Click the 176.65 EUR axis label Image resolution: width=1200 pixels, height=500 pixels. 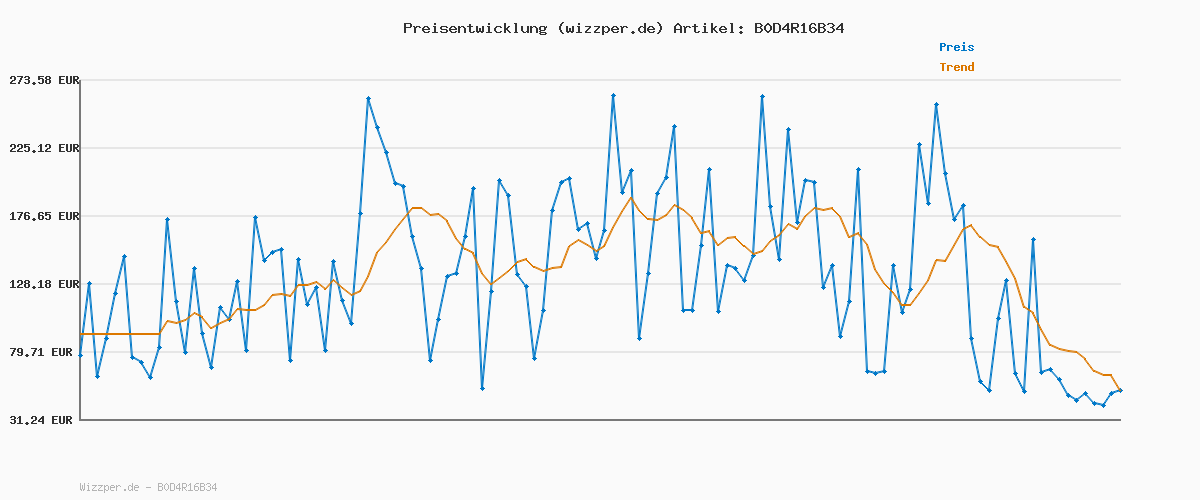[43, 216]
